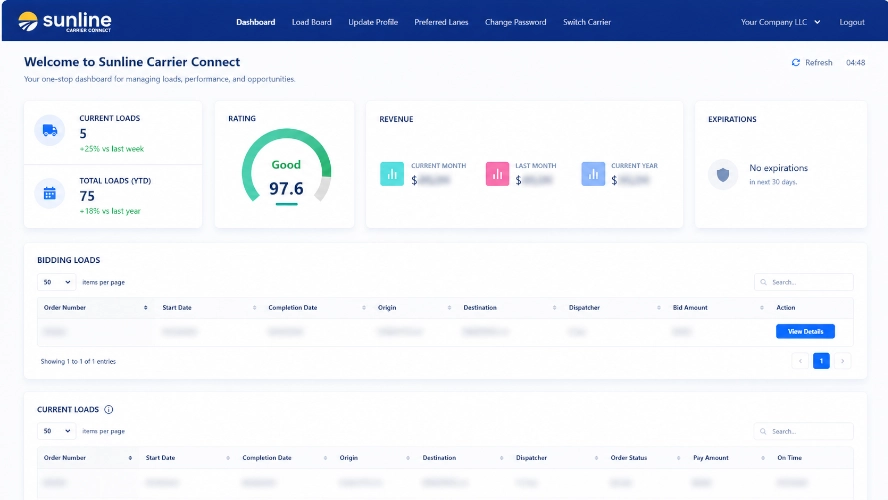Click the pink Last Month chart icon
This screenshot has height=500, width=888.
coord(497,174)
